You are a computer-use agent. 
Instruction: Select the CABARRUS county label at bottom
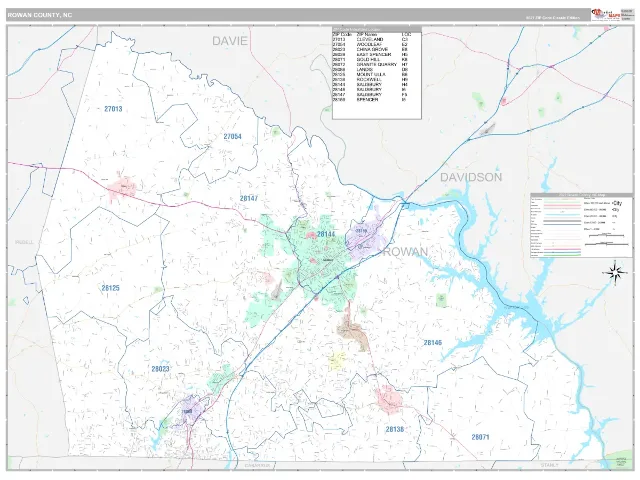[257, 466]
